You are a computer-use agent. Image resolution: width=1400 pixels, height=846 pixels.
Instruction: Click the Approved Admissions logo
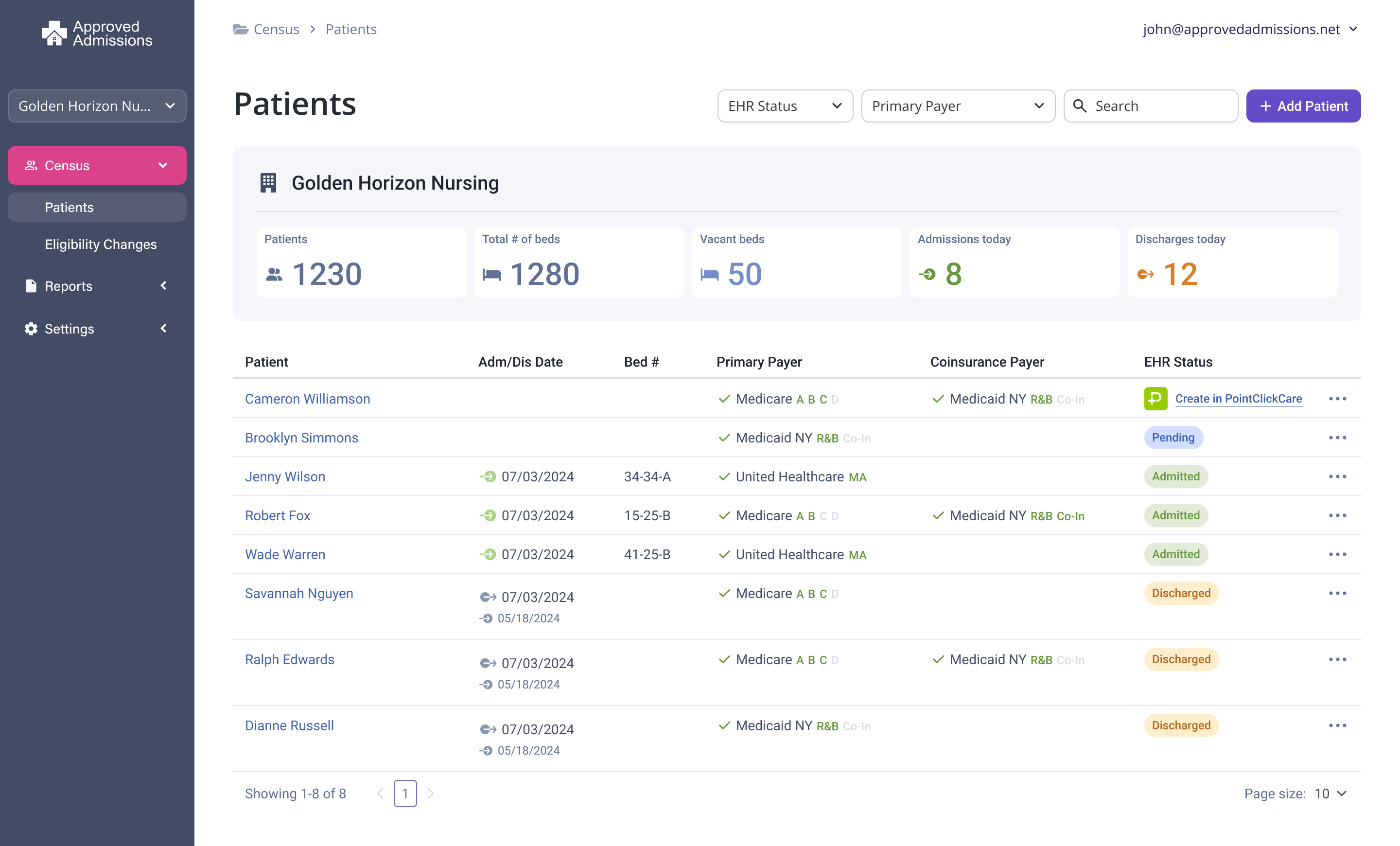[97, 34]
